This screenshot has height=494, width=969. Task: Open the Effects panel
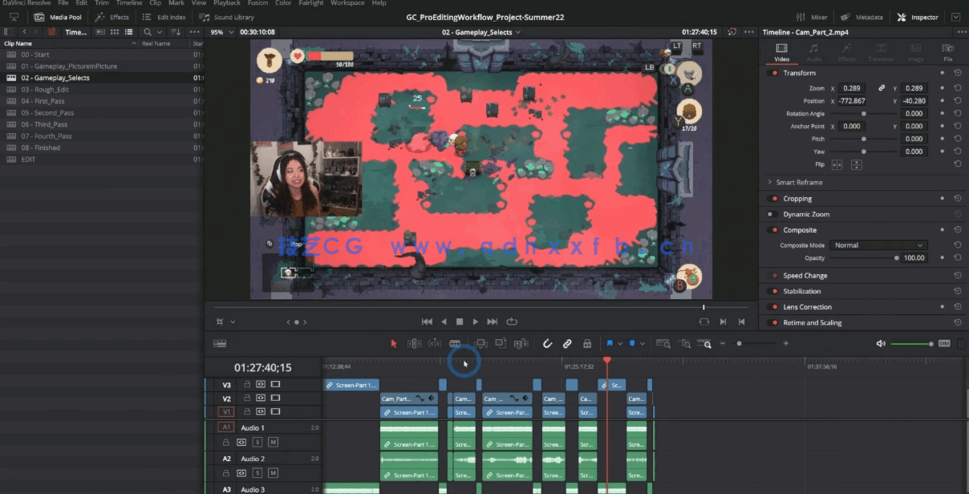point(112,17)
